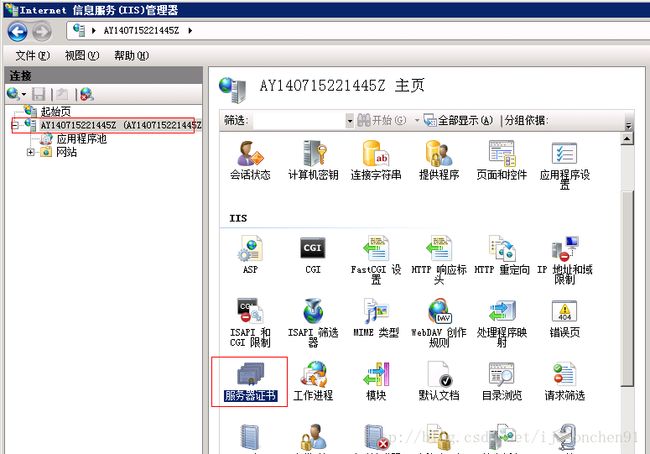Click AY140715221445Z in the address bar

(141, 31)
